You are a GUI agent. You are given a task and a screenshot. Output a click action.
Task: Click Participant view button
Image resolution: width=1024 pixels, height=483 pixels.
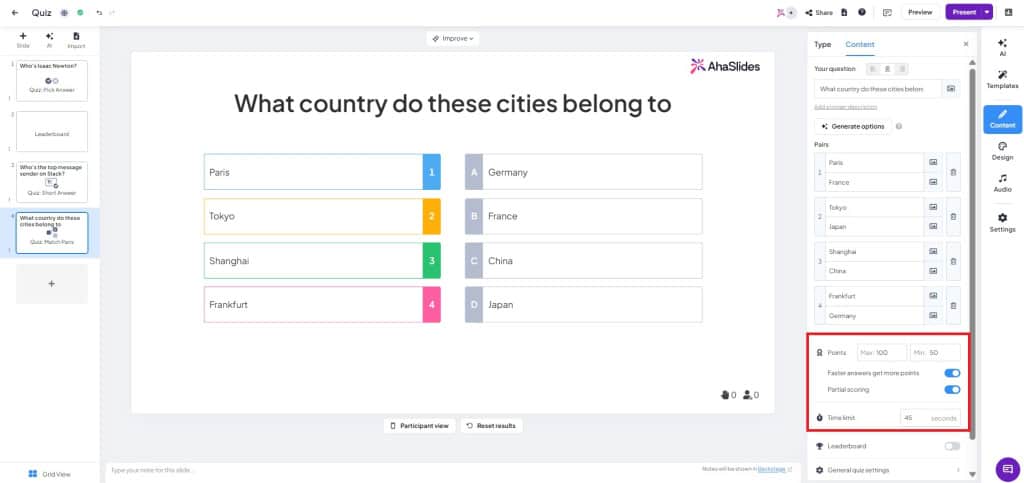(x=419, y=426)
